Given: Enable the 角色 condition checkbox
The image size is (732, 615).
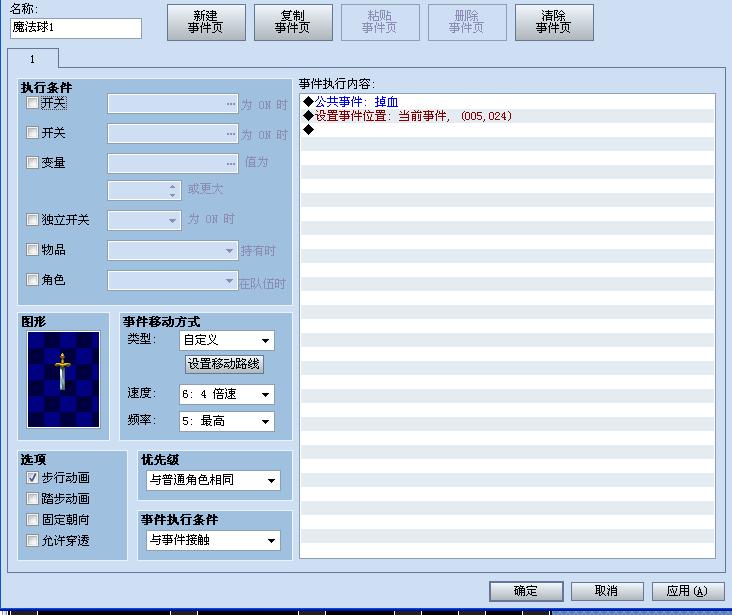Looking at the screenshot, I should [32, 280].
